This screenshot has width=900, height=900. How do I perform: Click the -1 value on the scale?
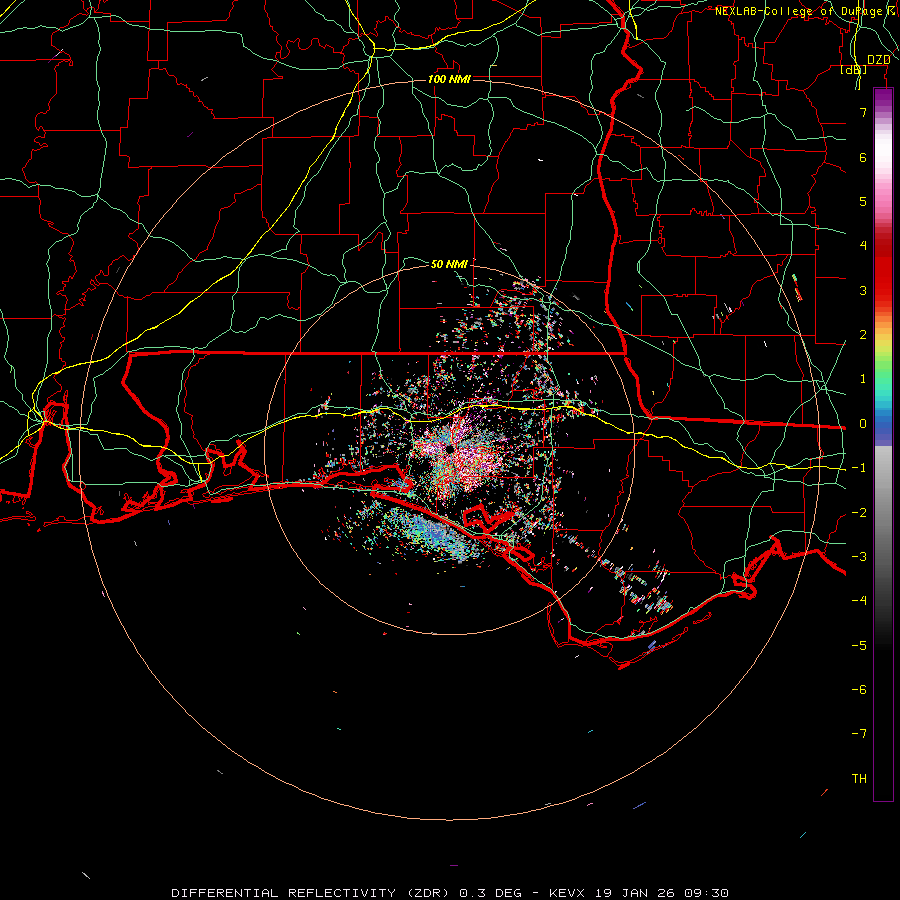pyautogui.click(x=859, y=468)
